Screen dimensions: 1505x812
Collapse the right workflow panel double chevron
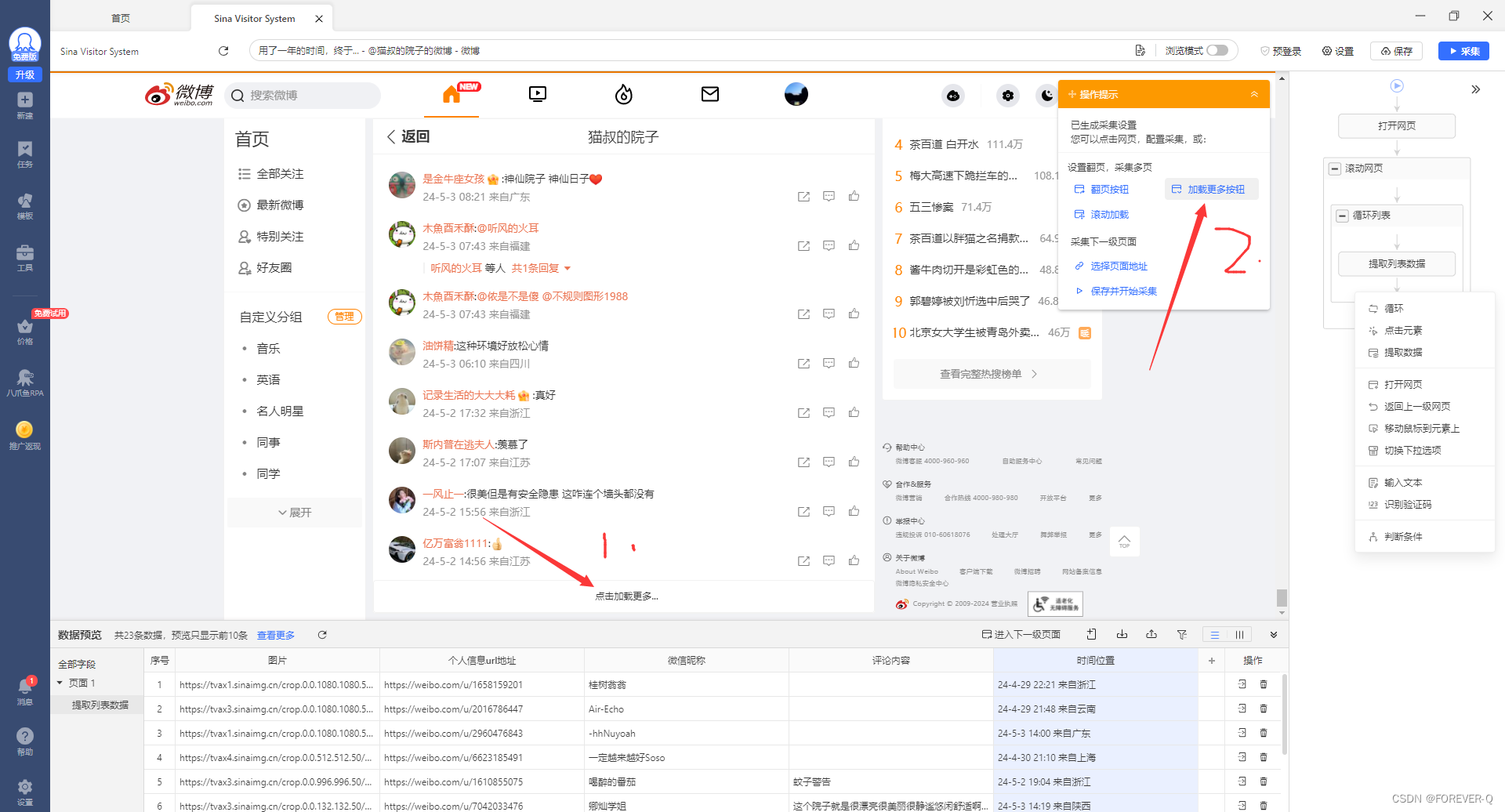tap(1476, 89)
